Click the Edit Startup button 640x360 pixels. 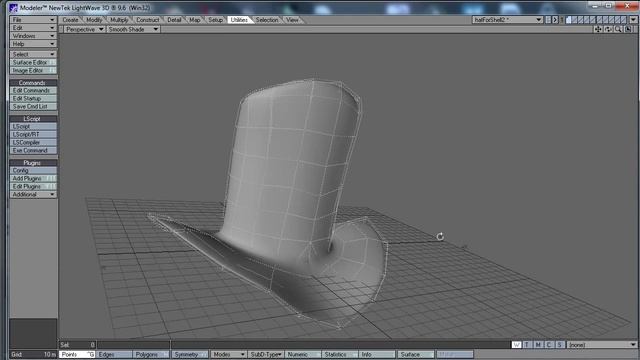pyautogui.click(x=33, y=98)
